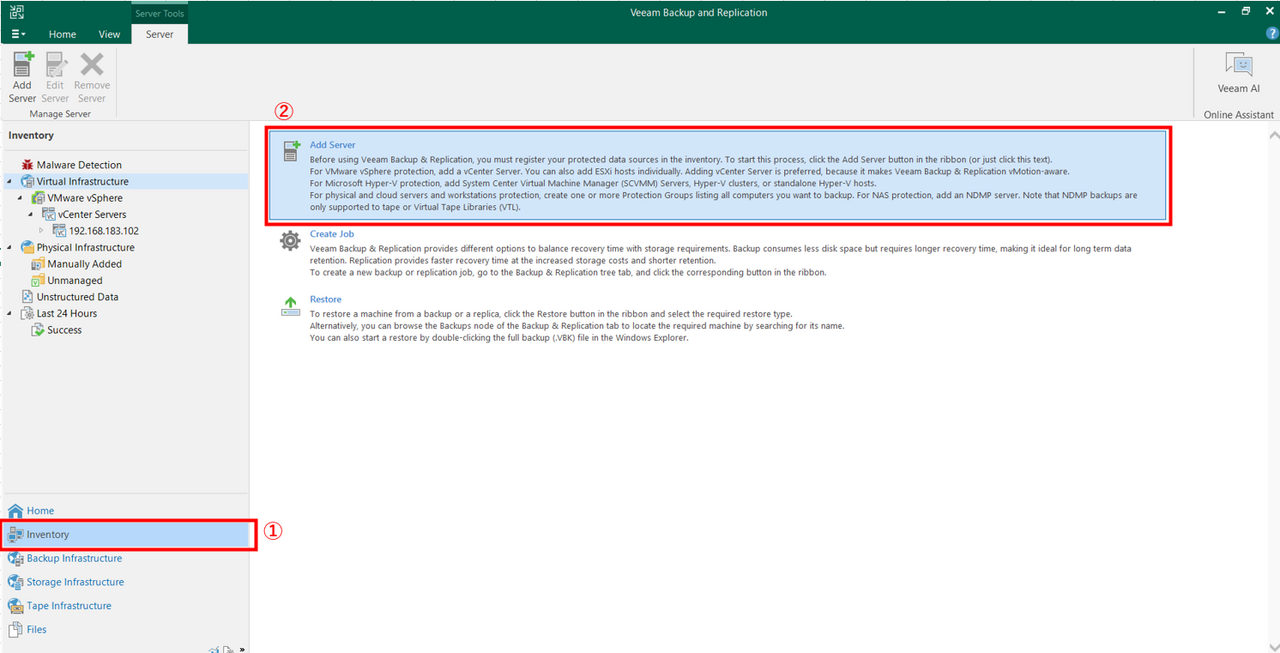Open the main application menu button
The height and width of the screenshot is (653, 1280).
[x=18, y=34]
